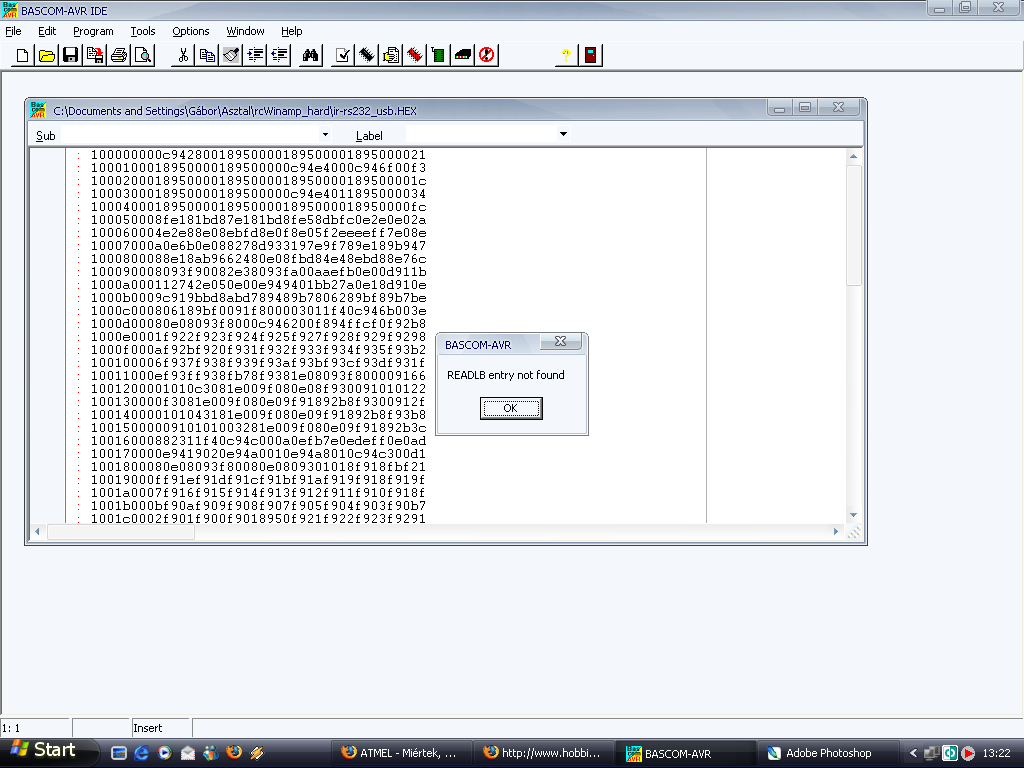Expand hidden system tray icons arrow

(x=913, y=753)
